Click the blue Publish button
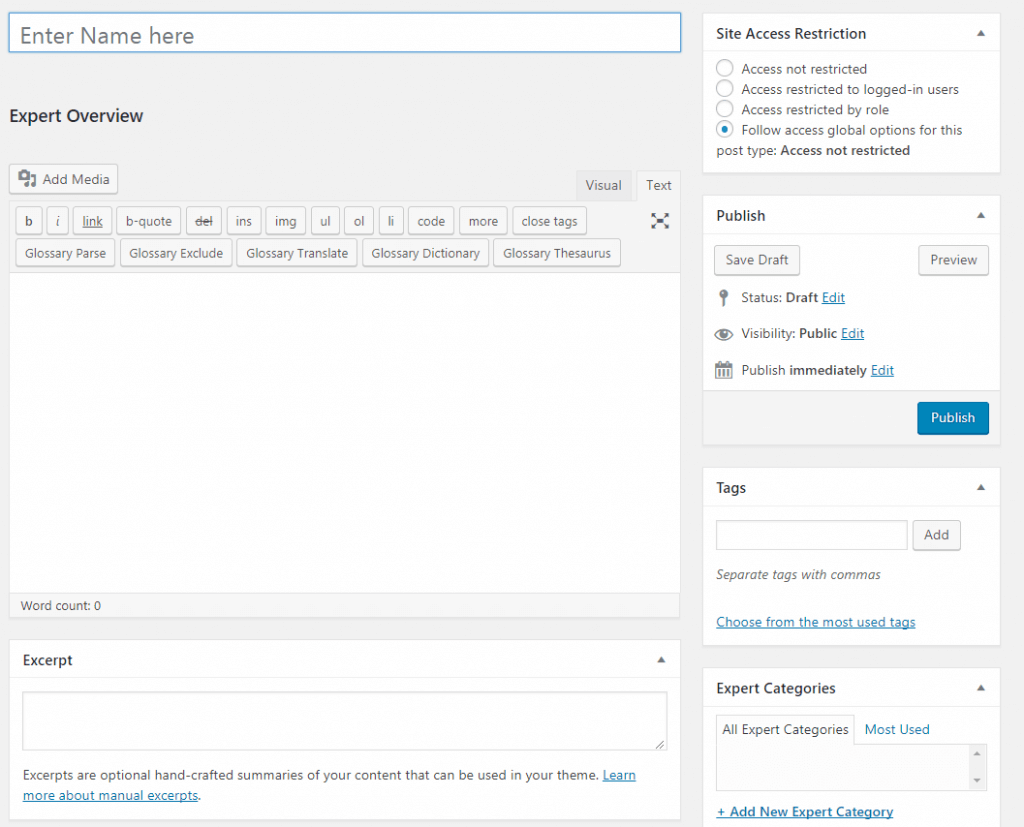Viewport: 1024px width, 827px height. tap(952, 418)
